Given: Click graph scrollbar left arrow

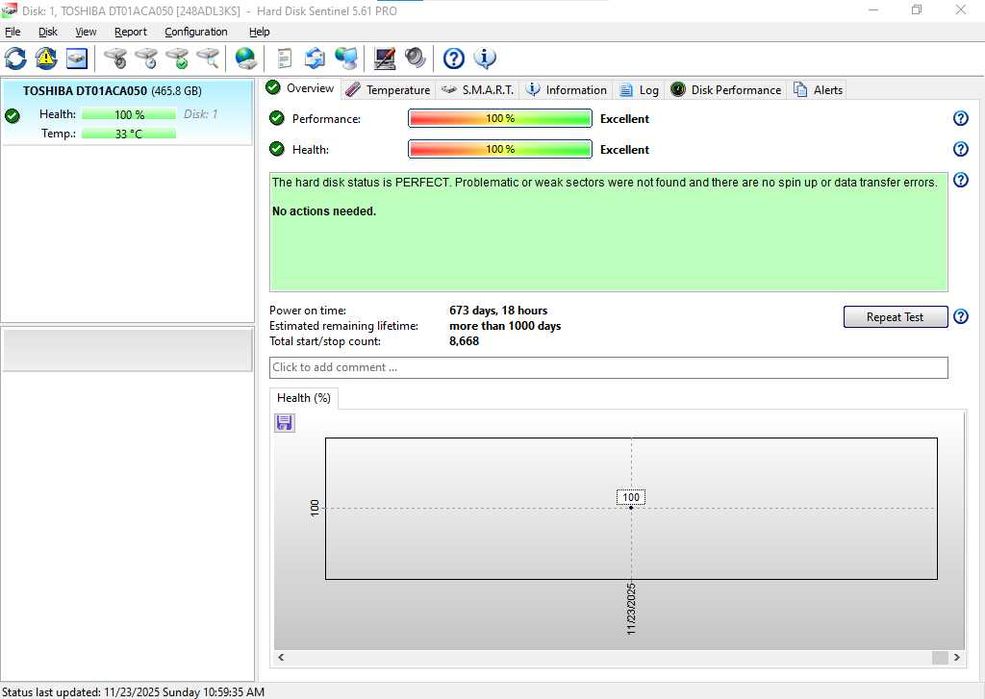Looking at the screenshot, I should click(281, 658).
